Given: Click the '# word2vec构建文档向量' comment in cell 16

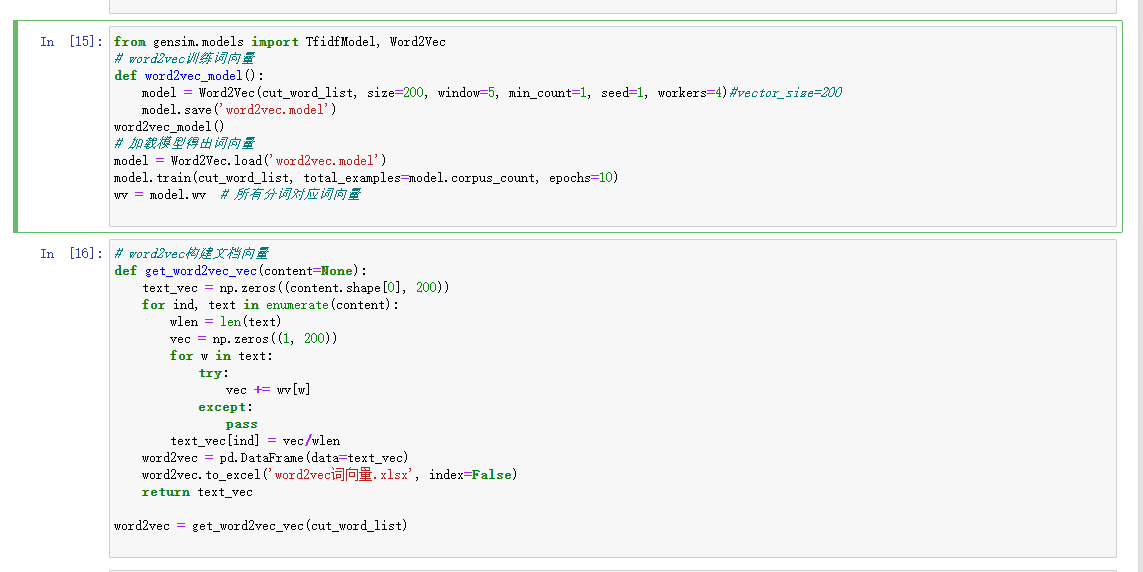Looking at the screenshot, I should 192,254.
